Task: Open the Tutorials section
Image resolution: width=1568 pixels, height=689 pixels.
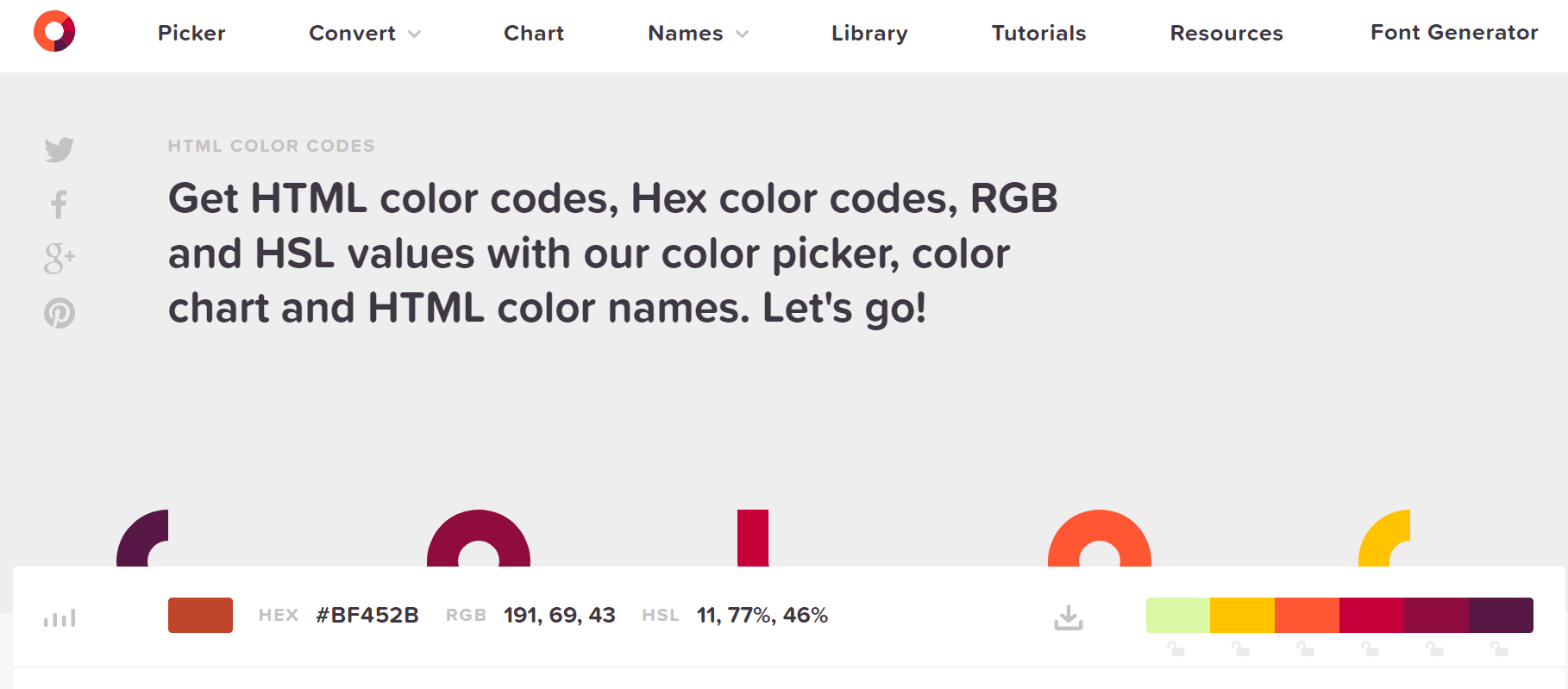Action: tap(1038, 34)
